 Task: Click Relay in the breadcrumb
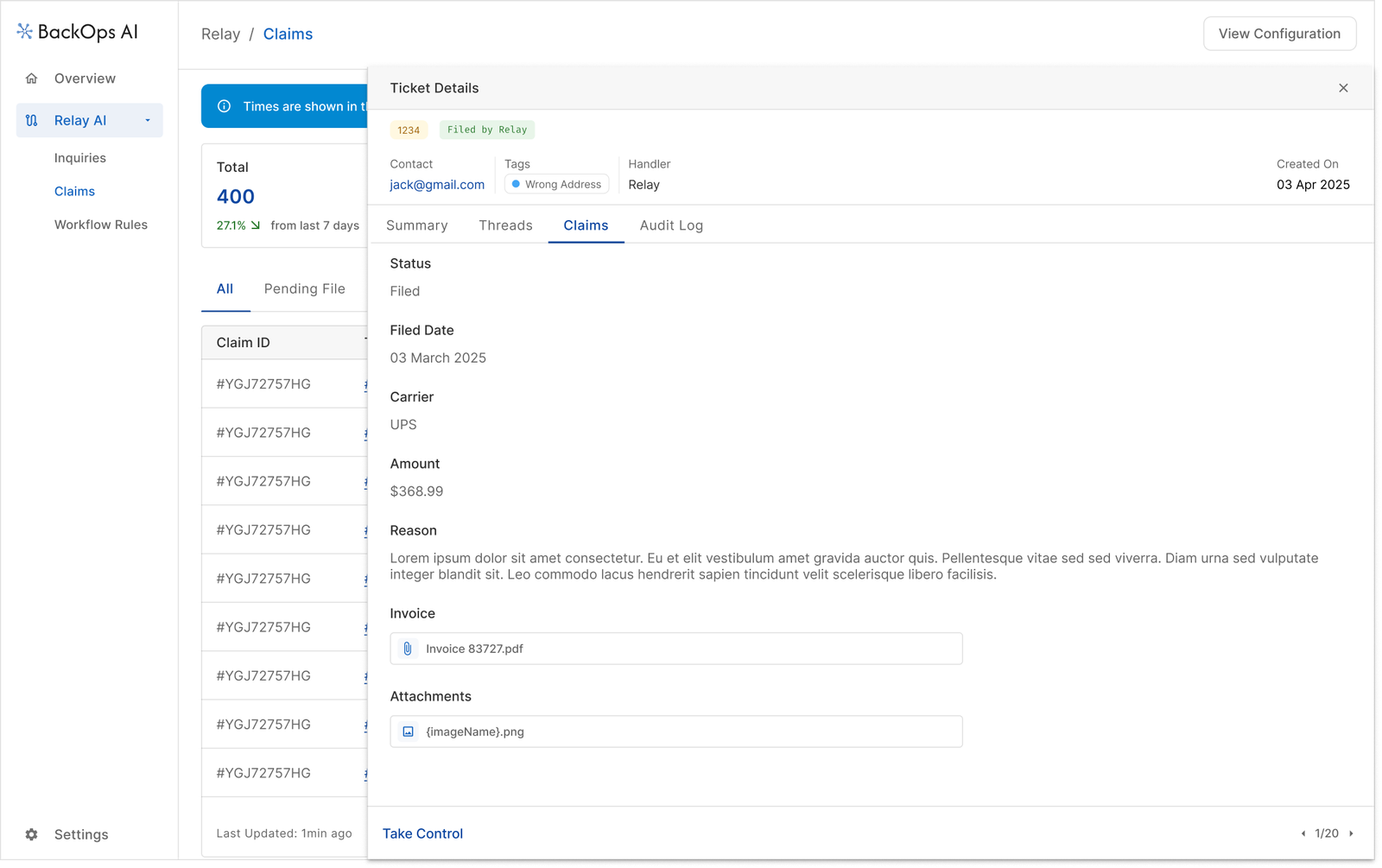[x=220, y=35]
